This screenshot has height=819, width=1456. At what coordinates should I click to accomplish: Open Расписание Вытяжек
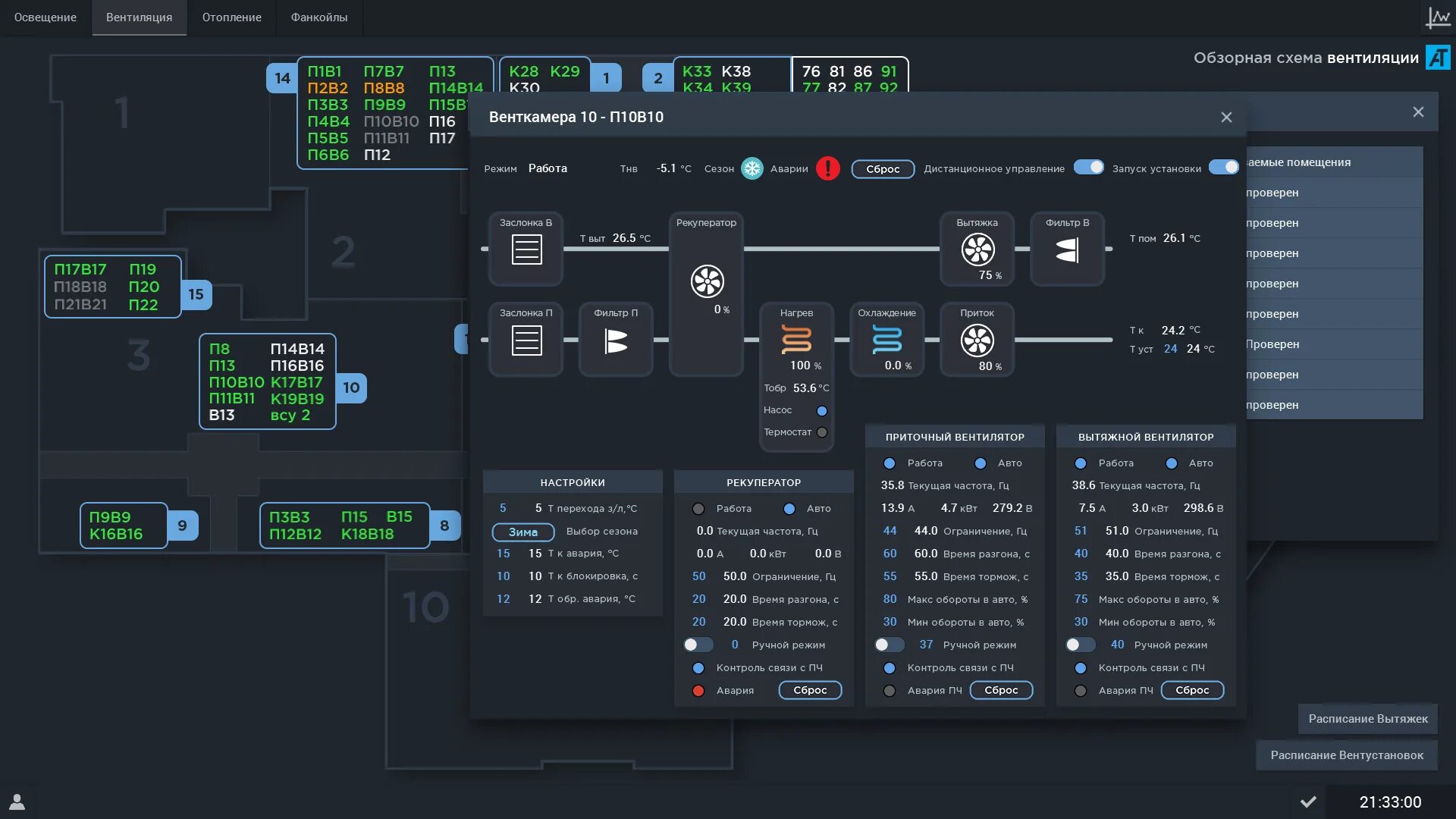click(1368, 719)
